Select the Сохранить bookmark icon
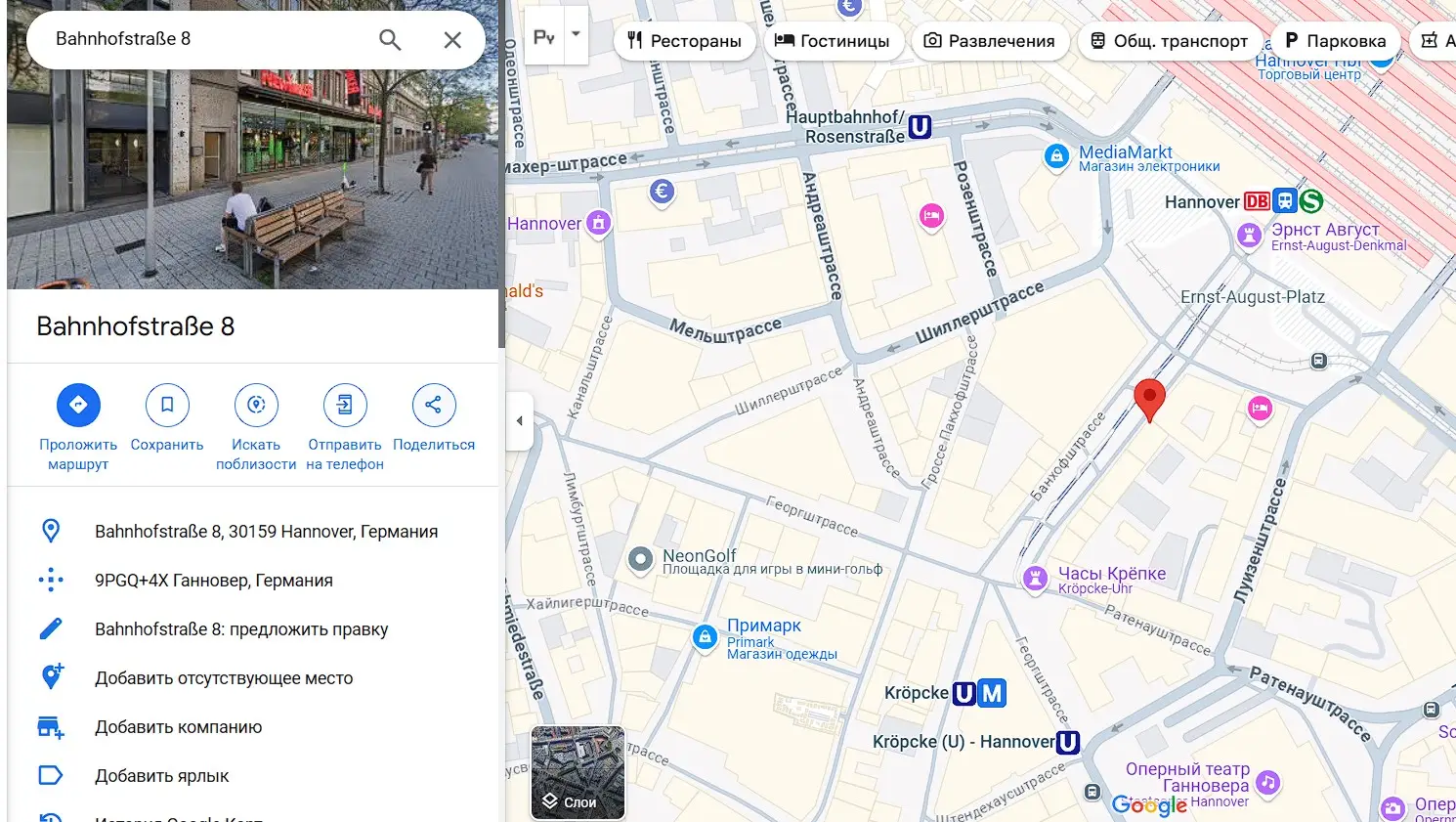Screen dimensions: 1456x822 [166, 405]
